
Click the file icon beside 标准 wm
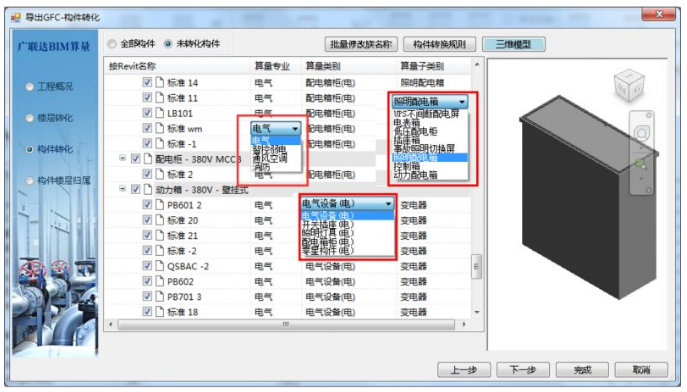pos(159,128)
